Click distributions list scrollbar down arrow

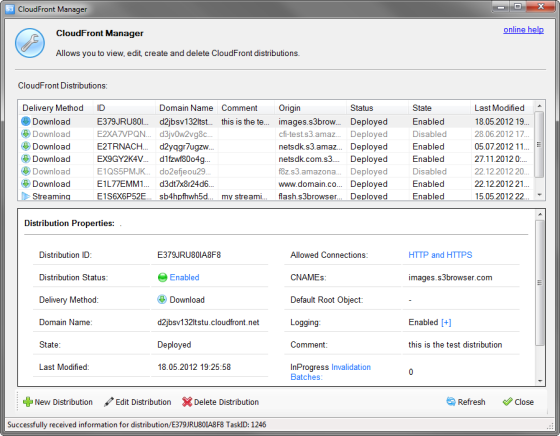(539, 195)
